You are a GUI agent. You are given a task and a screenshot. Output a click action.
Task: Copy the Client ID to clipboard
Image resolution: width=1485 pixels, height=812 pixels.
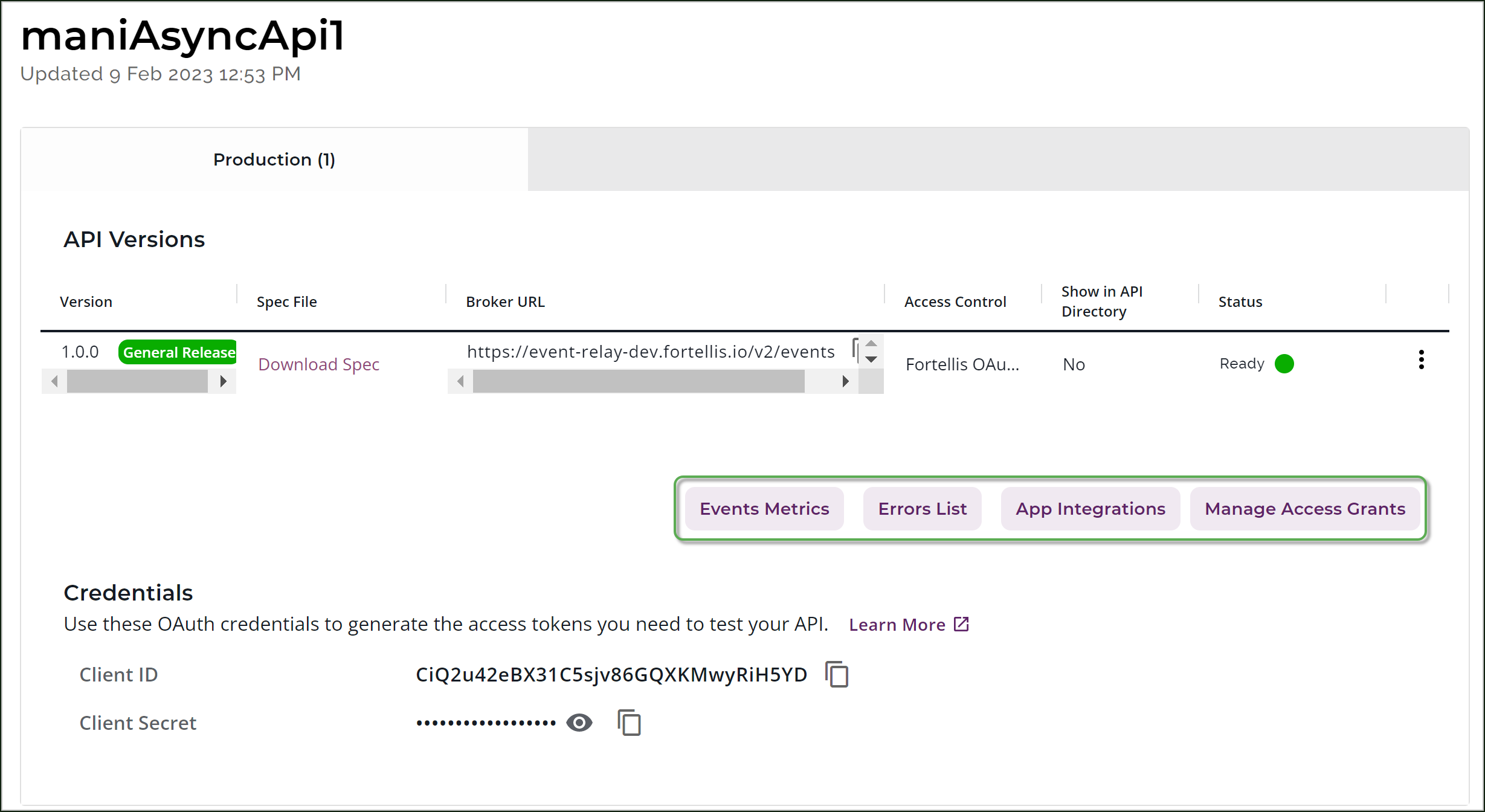click(837, 674)
